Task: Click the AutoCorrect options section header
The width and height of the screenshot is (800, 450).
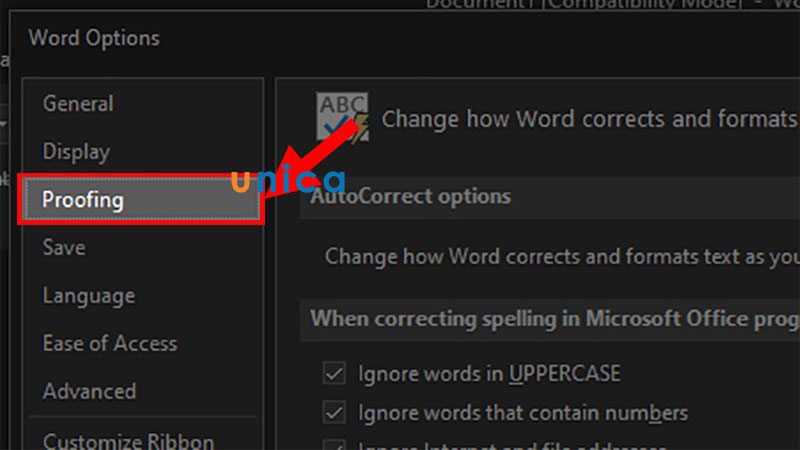Action: (411, 196)
